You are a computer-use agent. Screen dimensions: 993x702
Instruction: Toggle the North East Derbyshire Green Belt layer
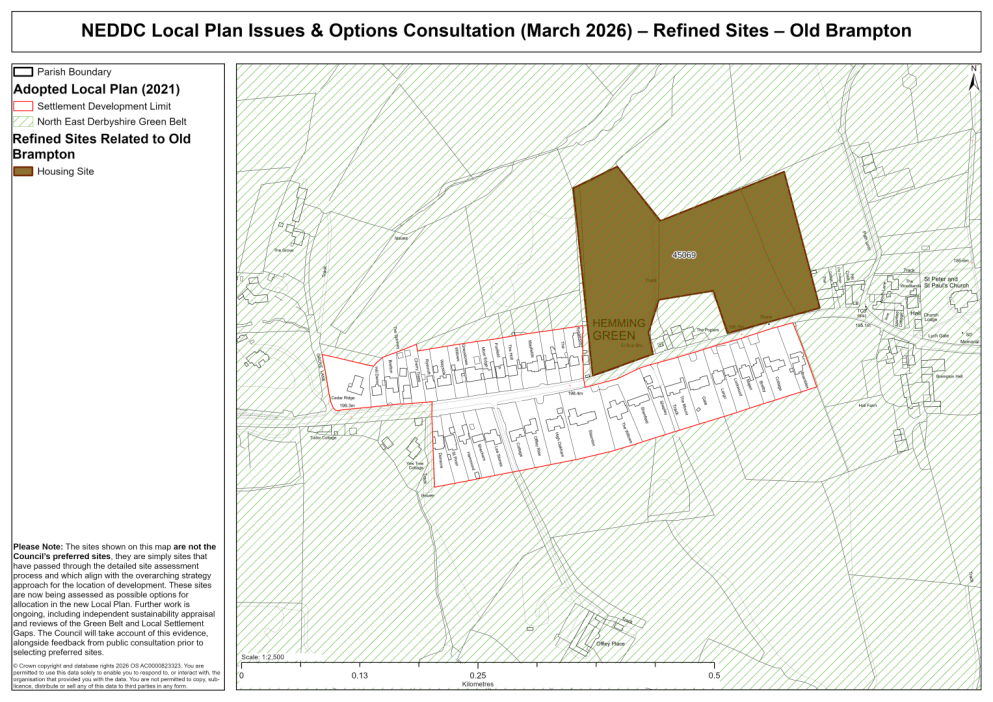[x=24, y=121]
